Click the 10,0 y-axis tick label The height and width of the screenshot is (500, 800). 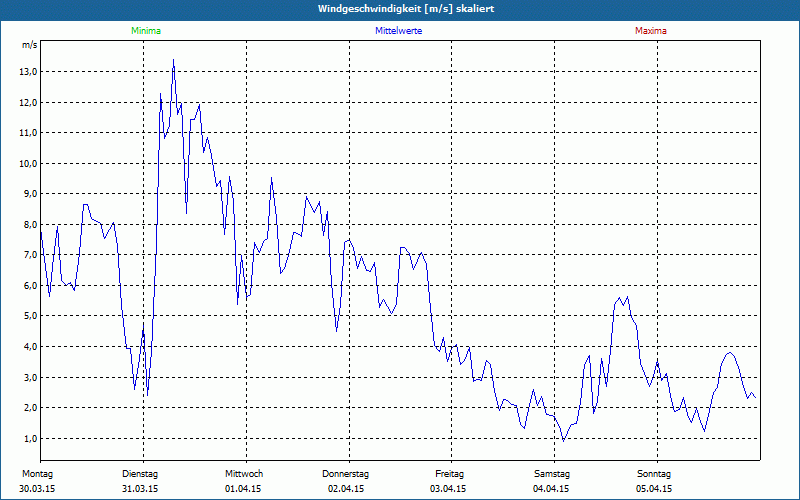click(x=28, y=163)
